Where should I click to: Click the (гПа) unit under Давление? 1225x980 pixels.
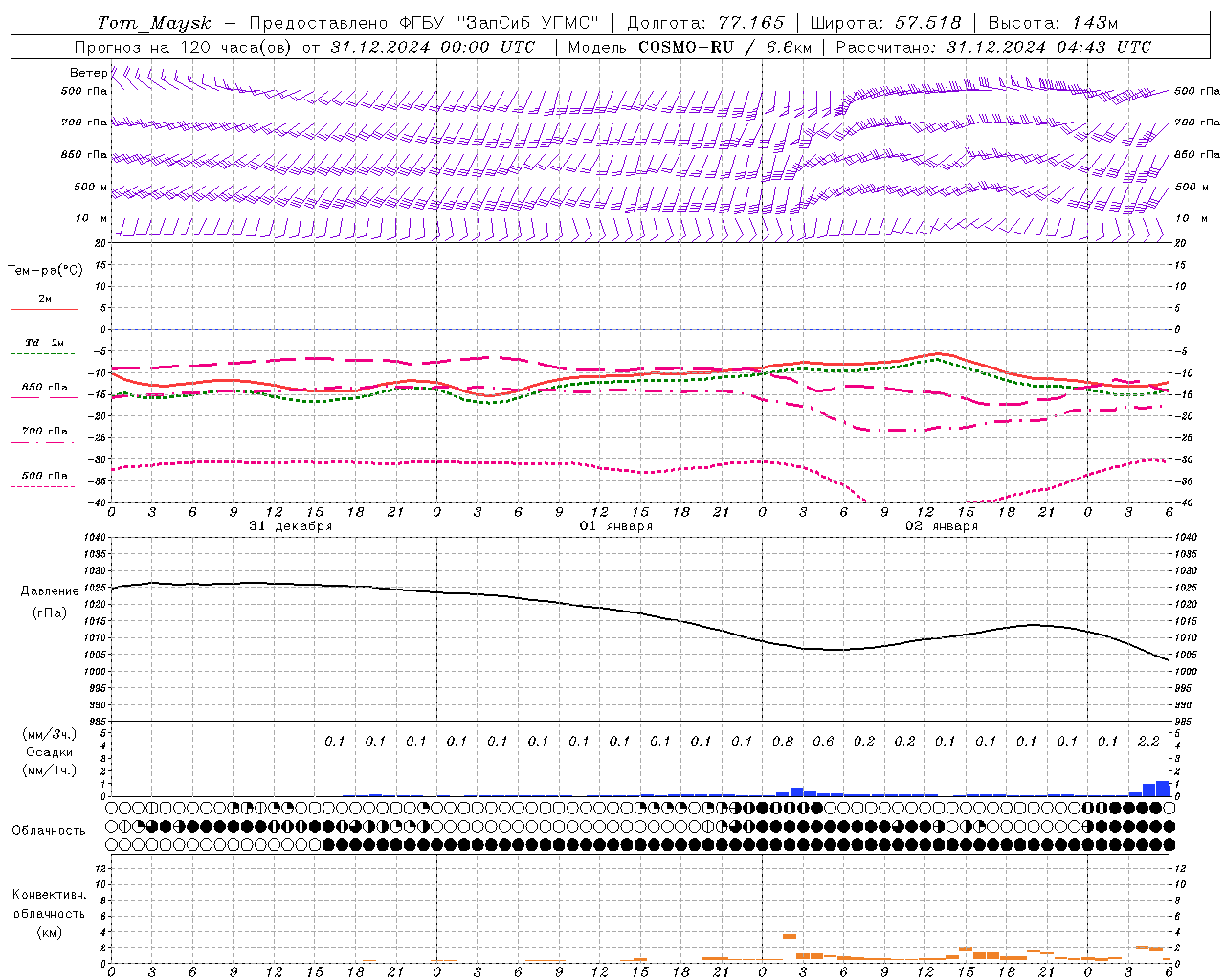coord(50,613)
